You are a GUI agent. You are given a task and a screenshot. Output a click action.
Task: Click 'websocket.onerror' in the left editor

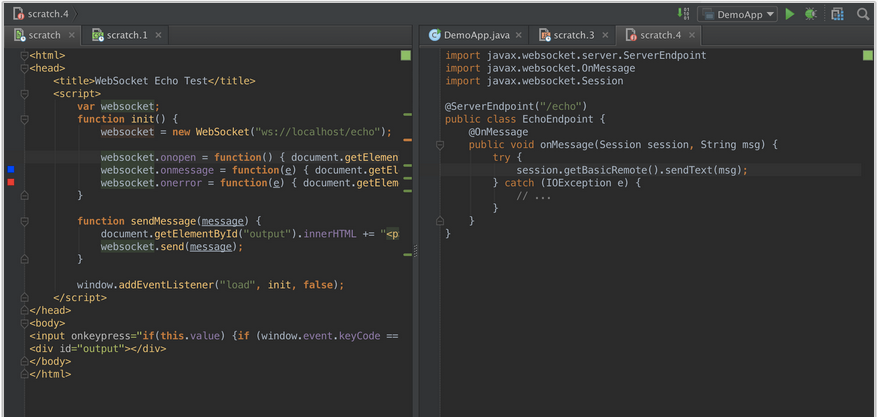151,183
